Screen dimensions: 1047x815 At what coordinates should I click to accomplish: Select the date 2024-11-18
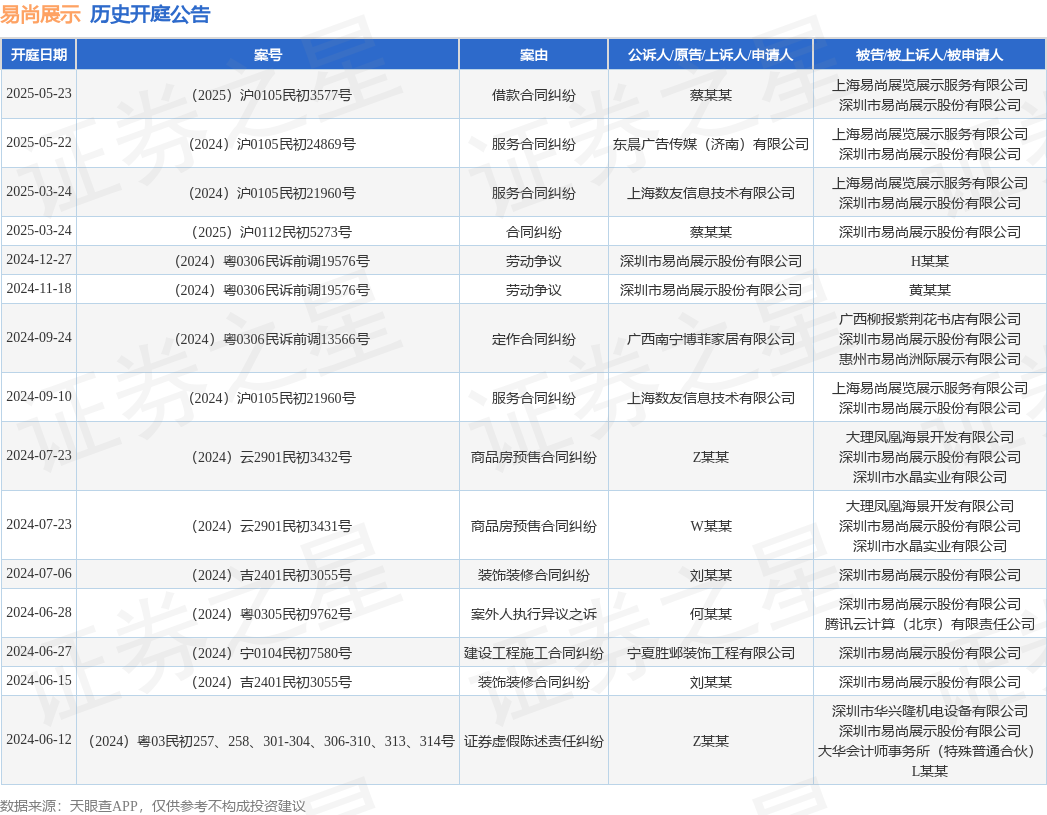(39, 289)
